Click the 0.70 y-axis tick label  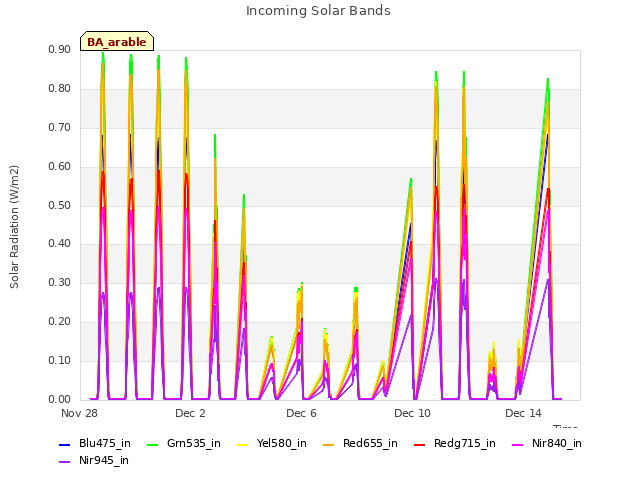(x=60, y=127)
